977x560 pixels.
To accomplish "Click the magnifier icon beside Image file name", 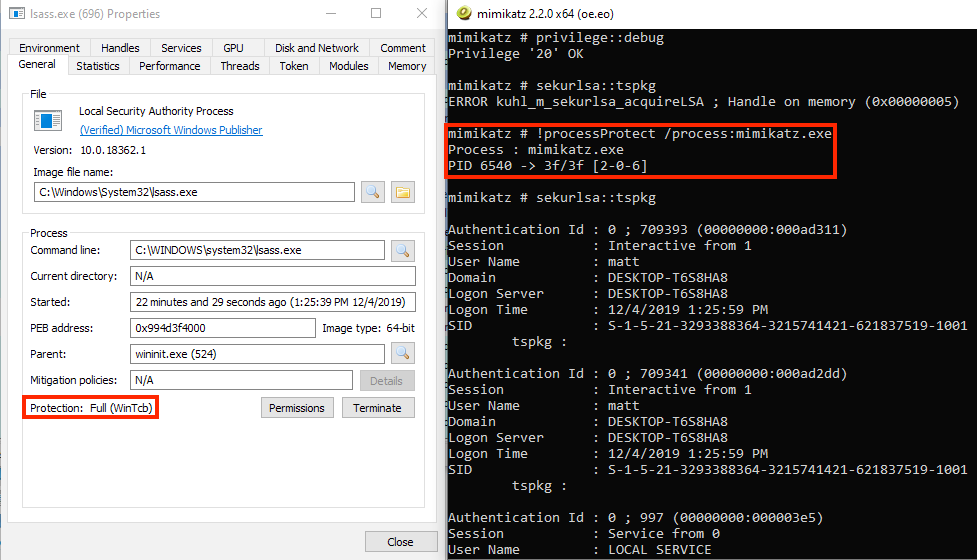I will coord(373,192).
